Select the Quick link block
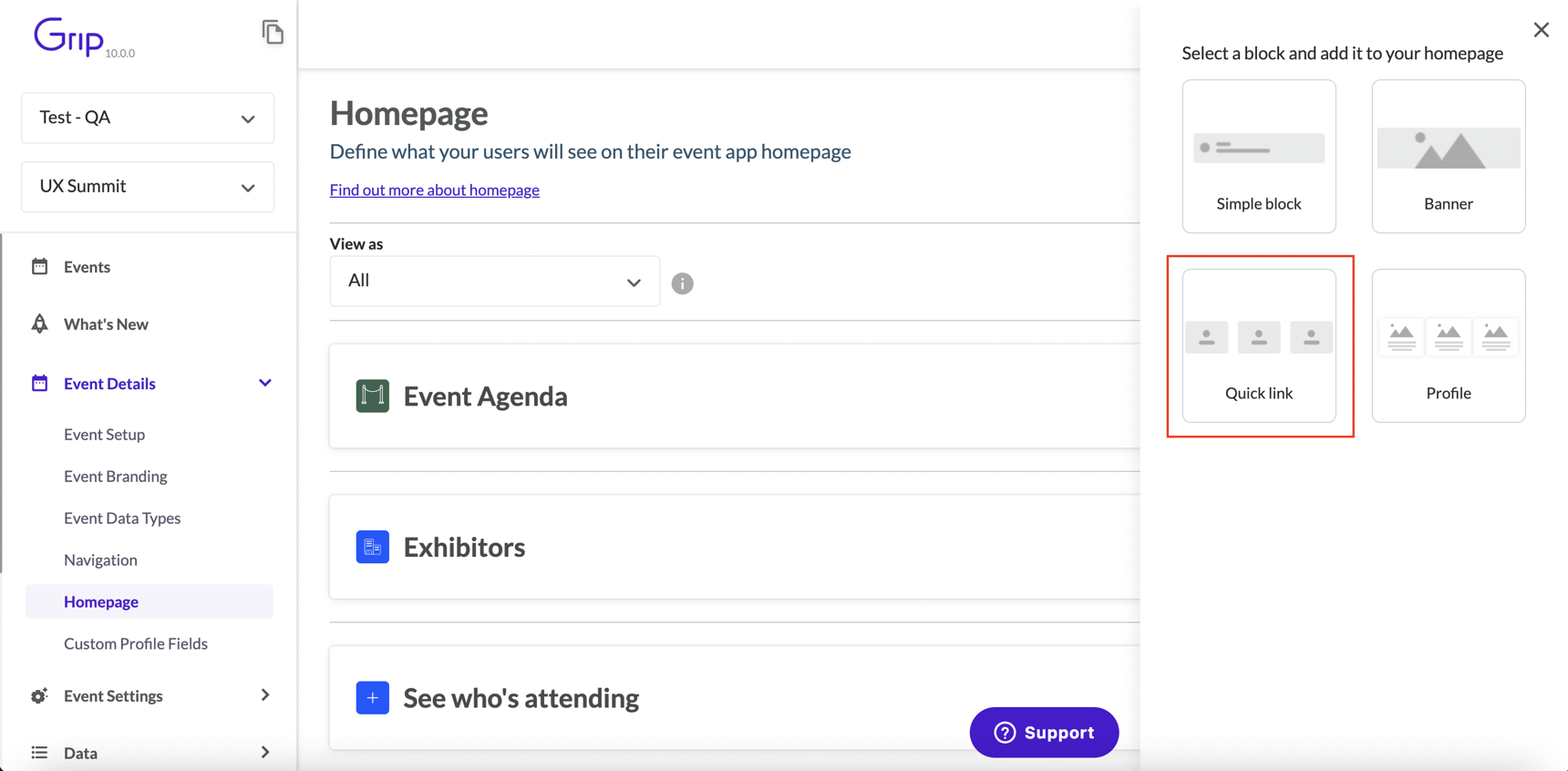Viewport: 1568px width, 771px height. pyautogui.click(x=1259, y=346)
